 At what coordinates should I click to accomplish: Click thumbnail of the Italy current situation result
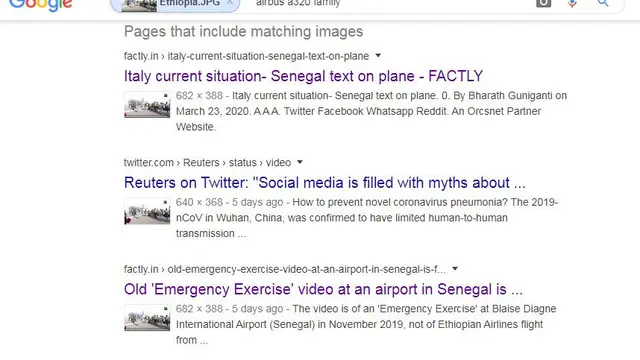pos(147,104)
